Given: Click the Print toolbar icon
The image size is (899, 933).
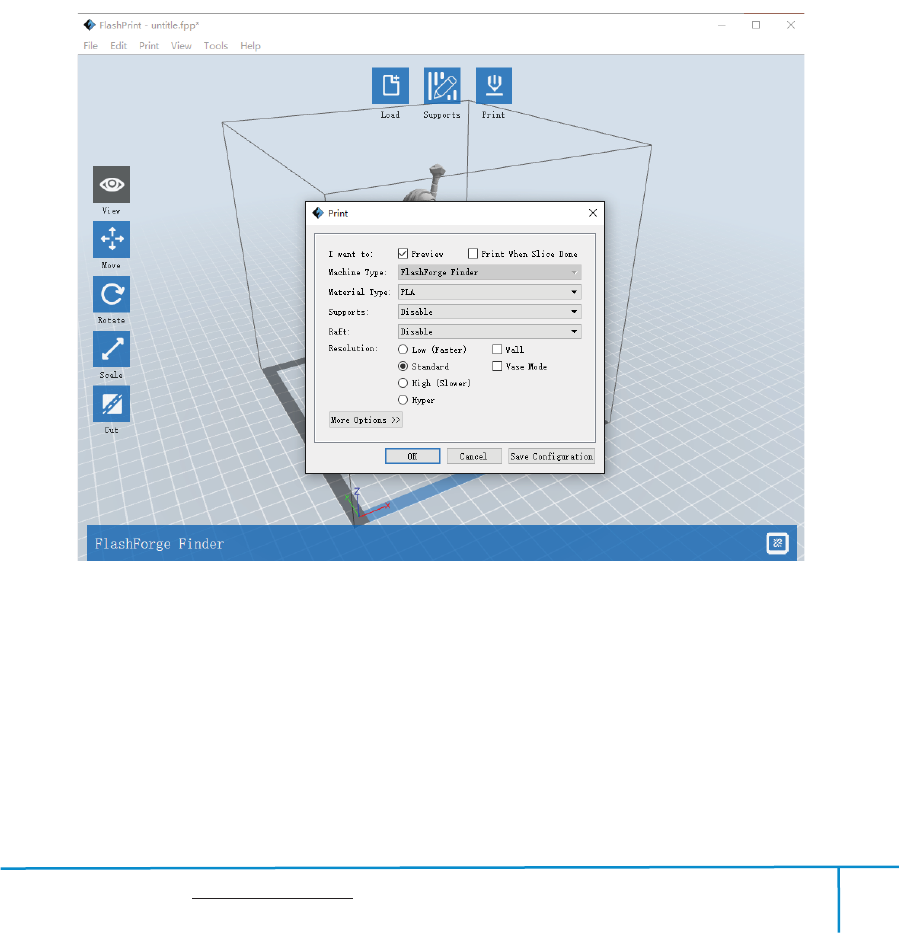Looking at the screenshot, I should (x=494, y=85).
